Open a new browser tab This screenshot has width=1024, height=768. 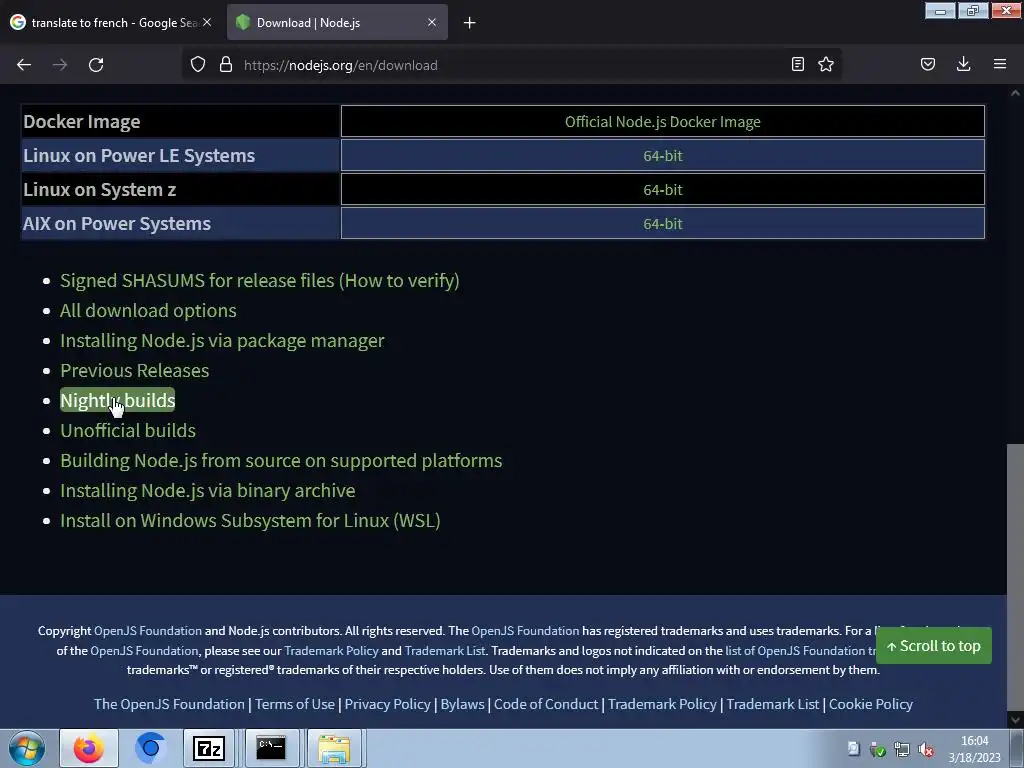470,23
